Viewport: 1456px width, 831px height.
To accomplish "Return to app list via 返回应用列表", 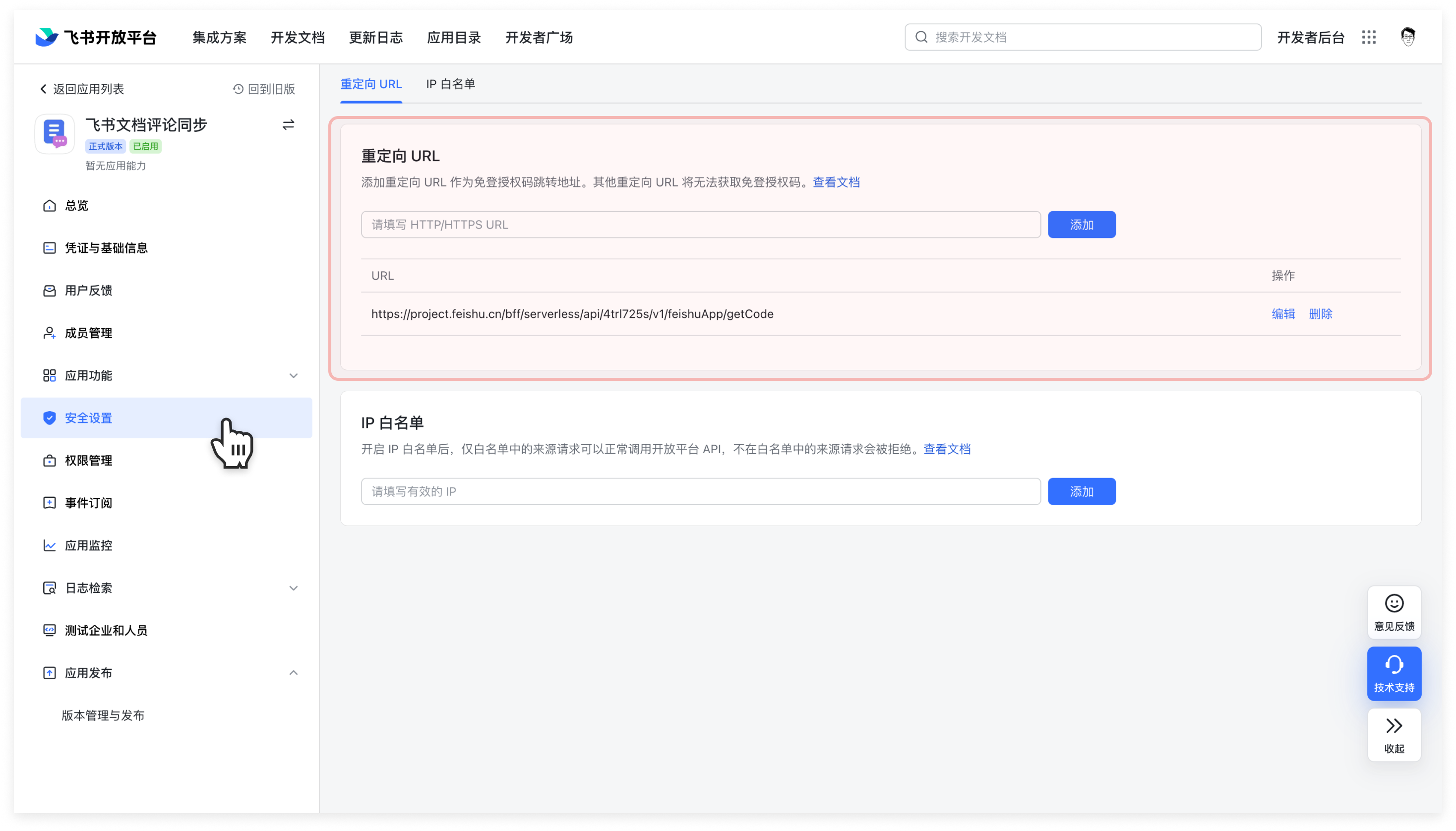I will pyautogui.click(x=88, y=89).
